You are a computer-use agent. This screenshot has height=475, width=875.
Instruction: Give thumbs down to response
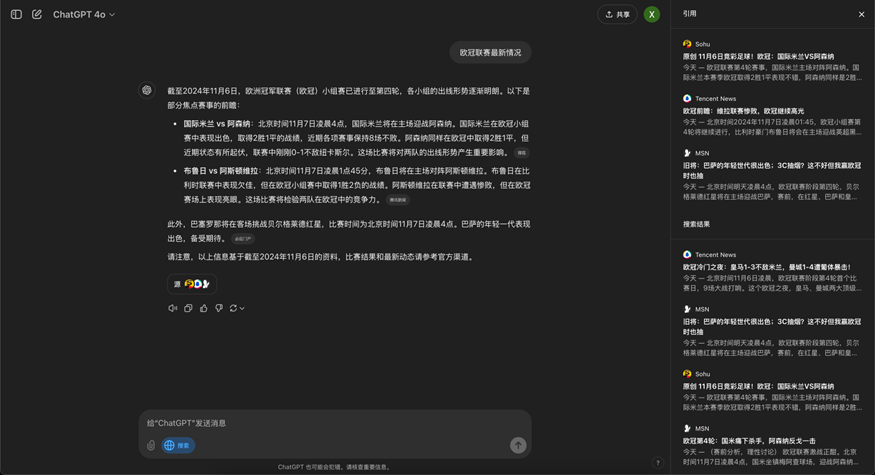tap(219, 308)
